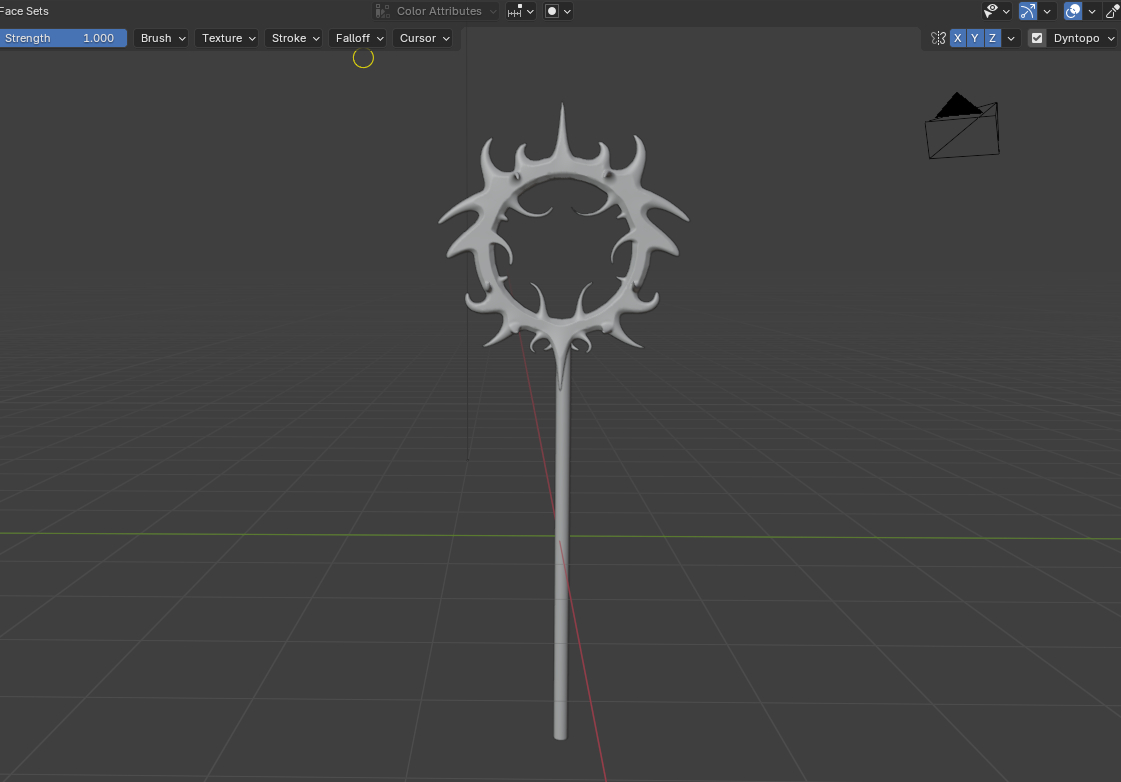The image size is (1121, 782).
Task: Click the shading mode icon at top-right edge
Action: point(1113,11)
